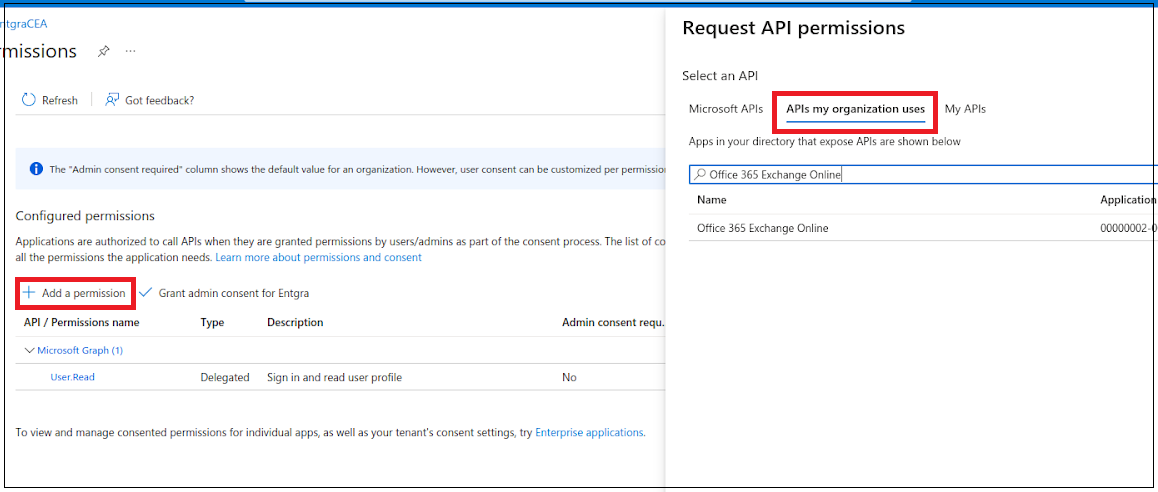Click the Request API permissions heading
The image size is (1158, 492).
coord(793,28)
